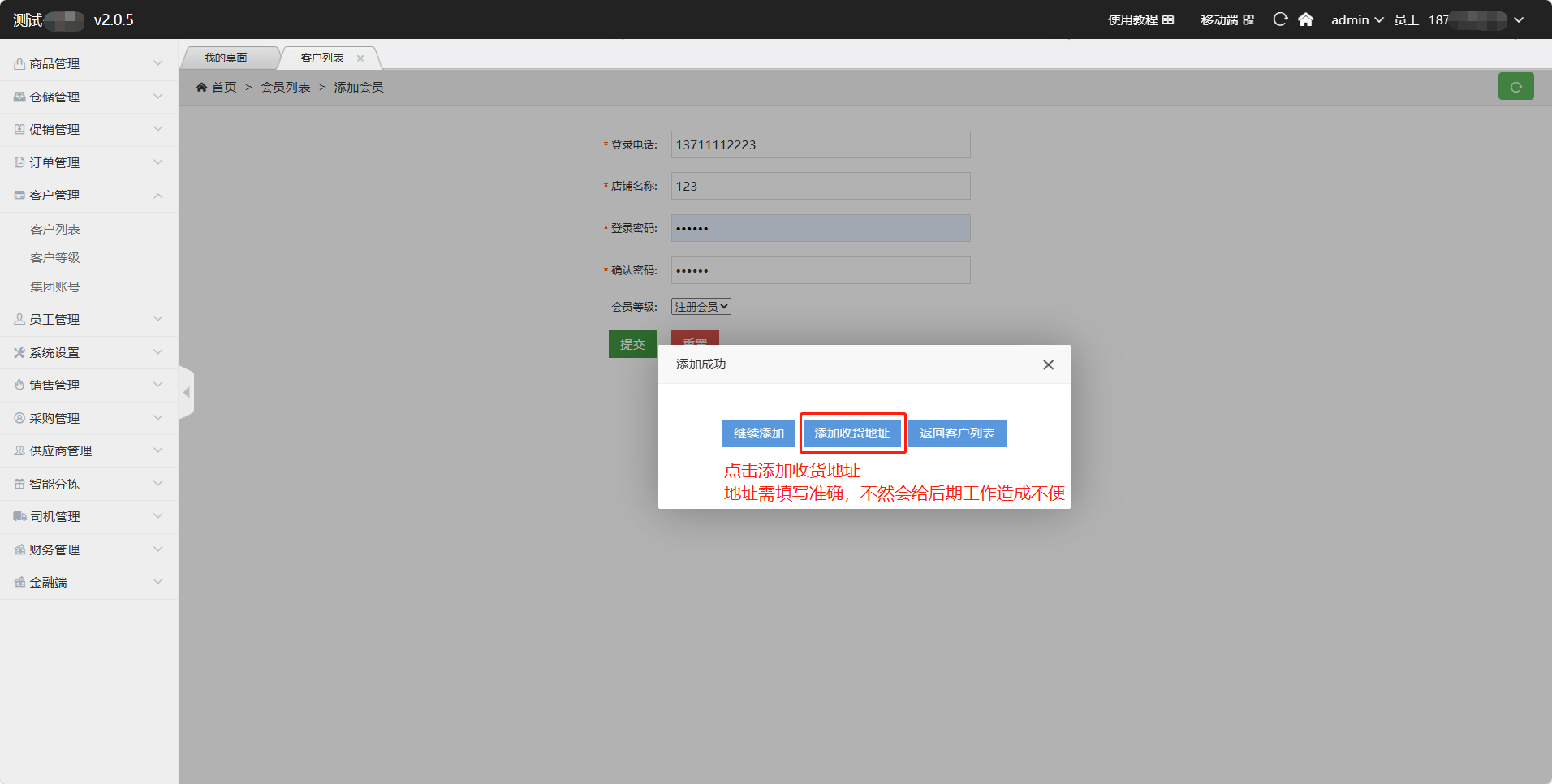Viewport: 1552px width, 784px height.
Task: Click 返回客户列表 button
Action: pyautogui.click(x=956, y=433)
